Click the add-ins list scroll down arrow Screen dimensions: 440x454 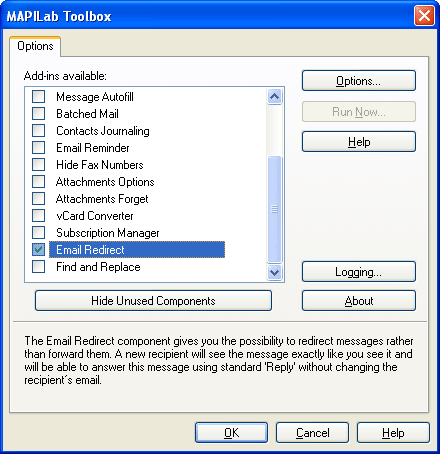[x=274, y=272]
